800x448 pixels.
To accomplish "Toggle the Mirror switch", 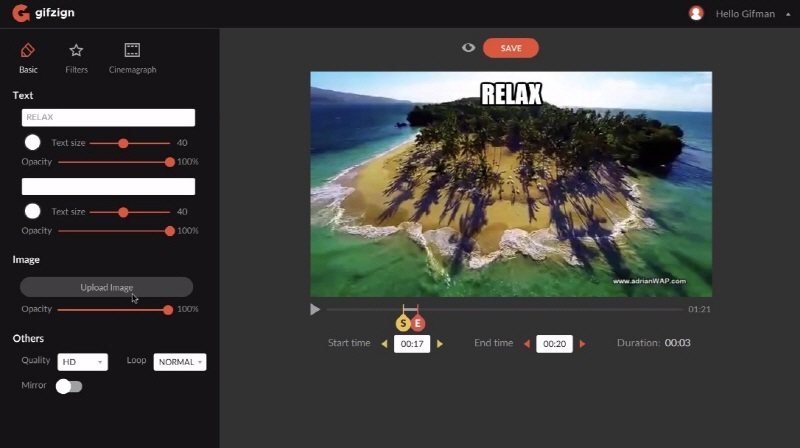I will (x=69, y=386).
